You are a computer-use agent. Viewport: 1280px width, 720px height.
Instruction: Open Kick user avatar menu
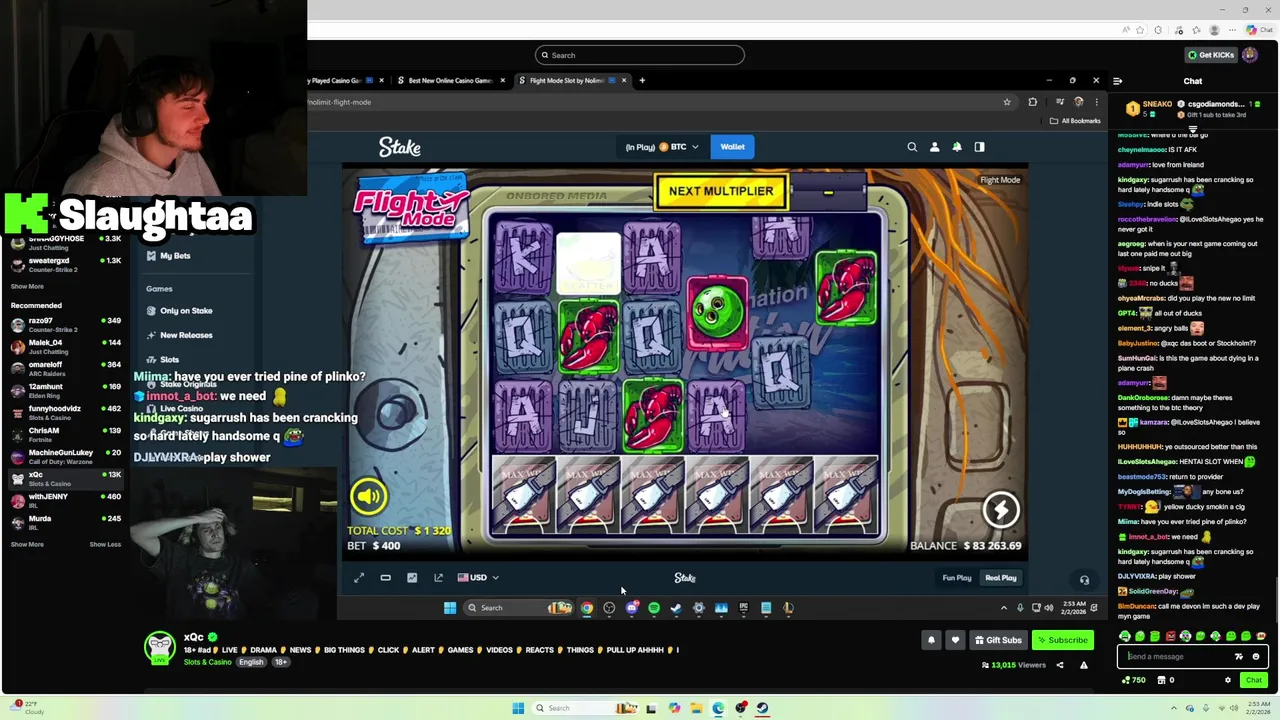[x=1250, y=55]
